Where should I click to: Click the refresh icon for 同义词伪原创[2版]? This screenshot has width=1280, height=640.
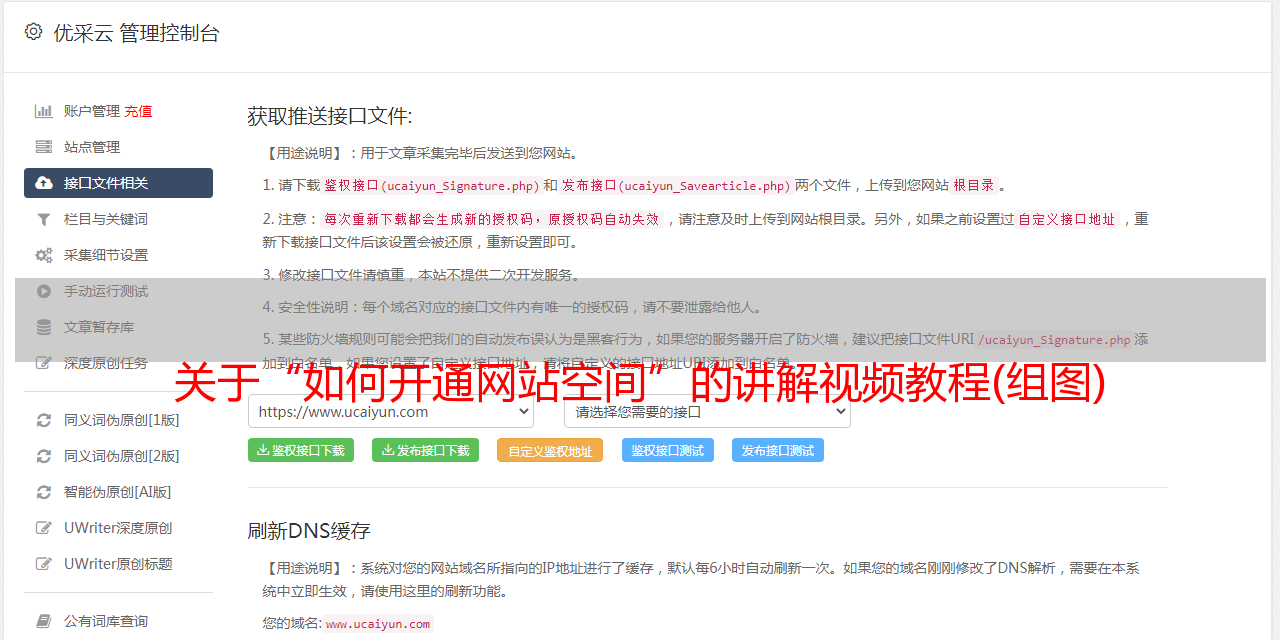click(44, 456)
